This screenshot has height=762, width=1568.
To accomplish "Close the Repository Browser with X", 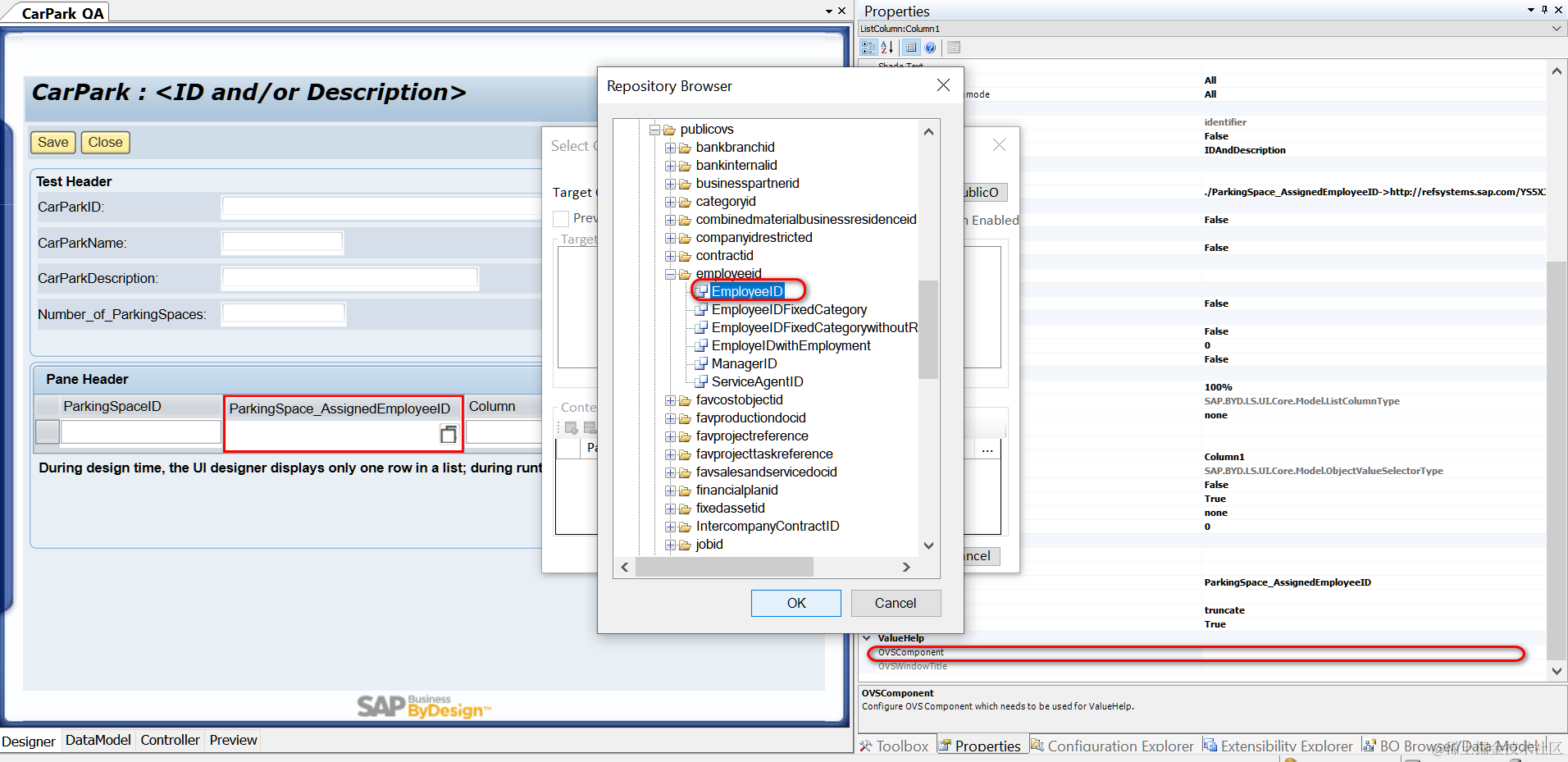I will (943, 85).
